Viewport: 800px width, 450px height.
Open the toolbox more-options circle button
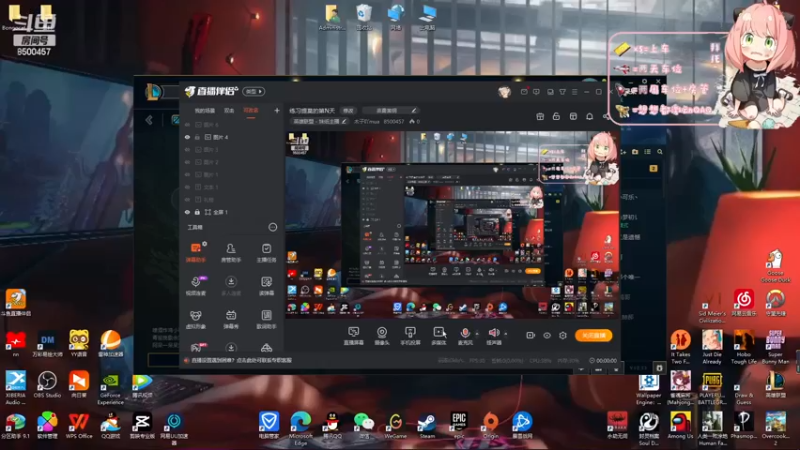pyautogui.click(x=273, y=227)
